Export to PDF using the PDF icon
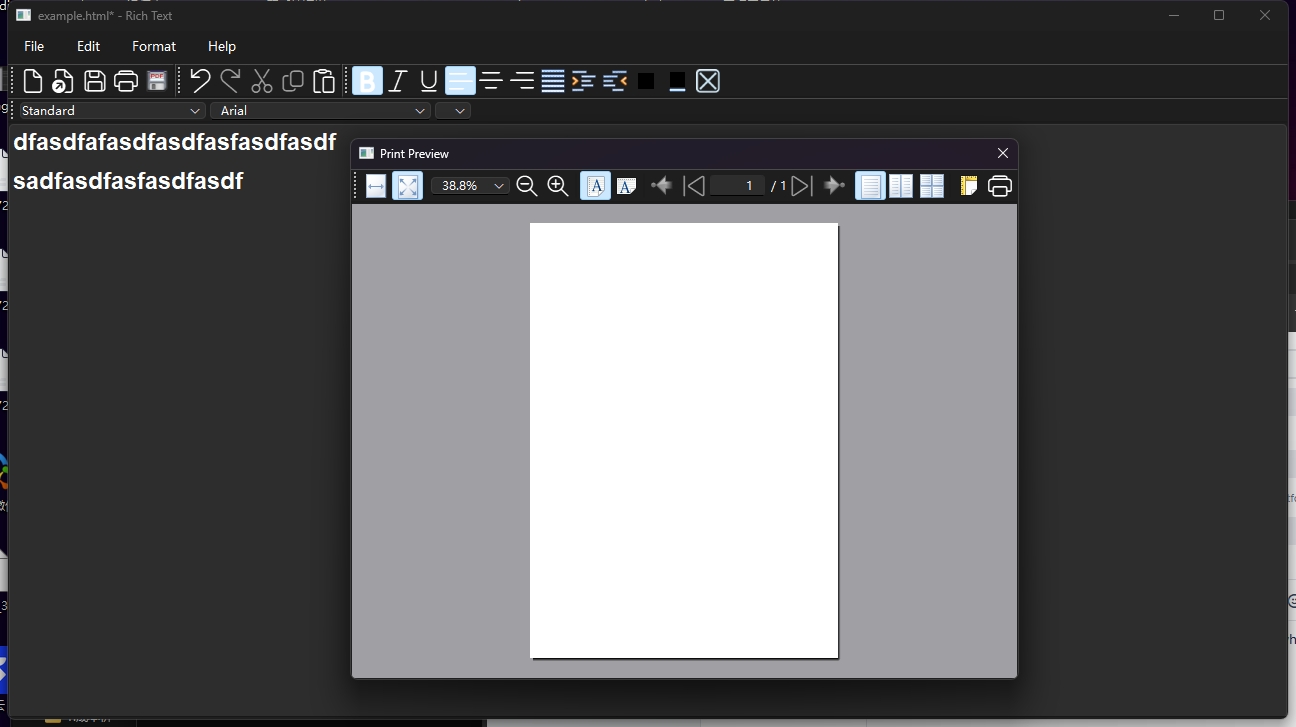 [157, 81]
